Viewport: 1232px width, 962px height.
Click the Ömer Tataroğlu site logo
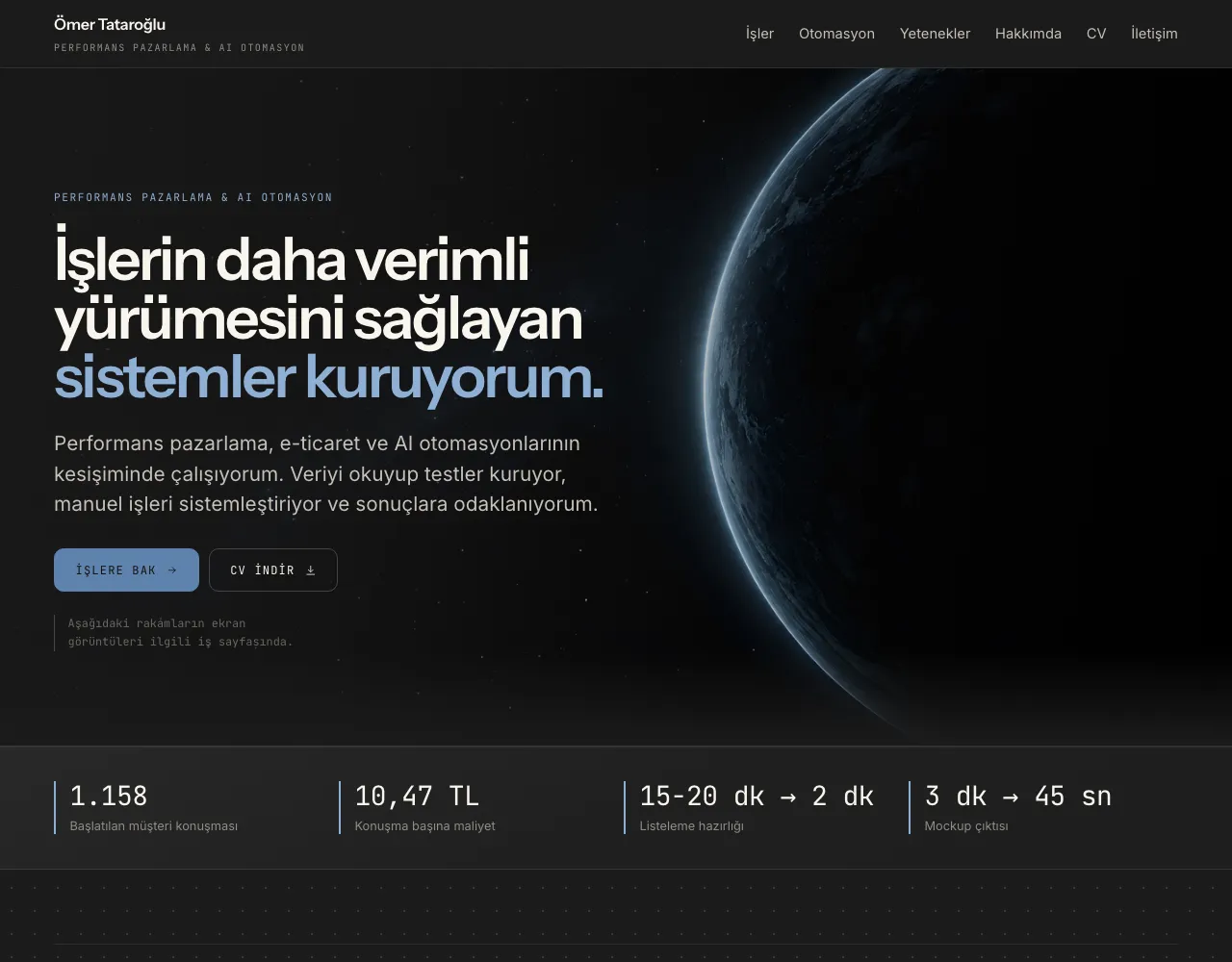[x=110, y=25]
